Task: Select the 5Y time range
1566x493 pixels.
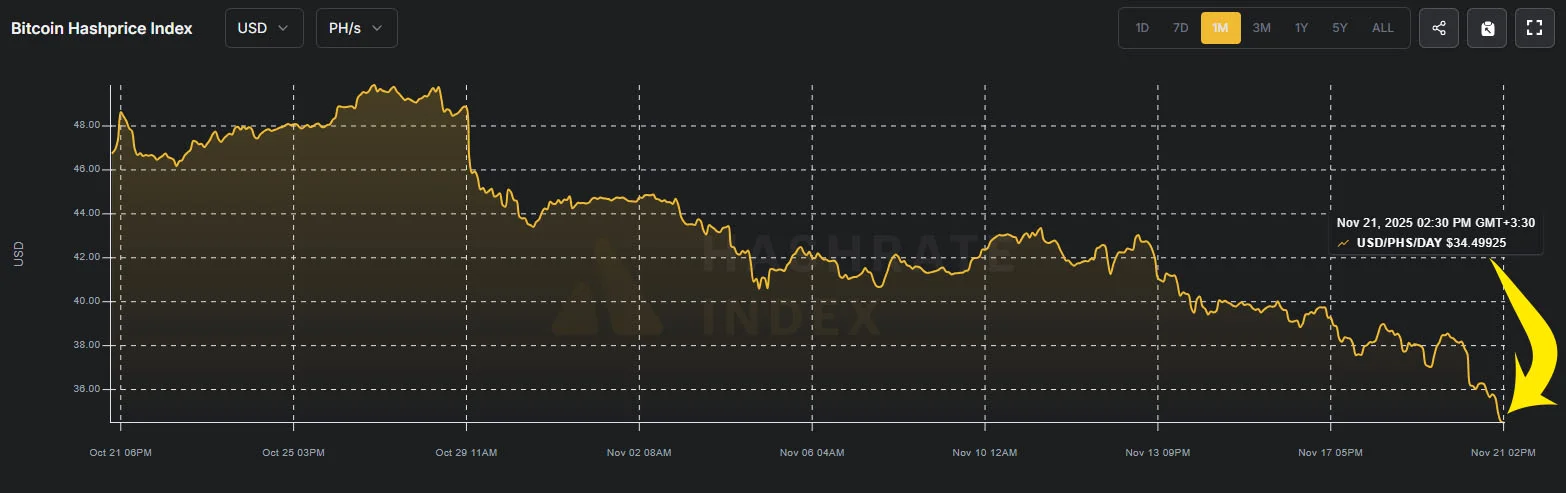Action: click(1340, 28)
